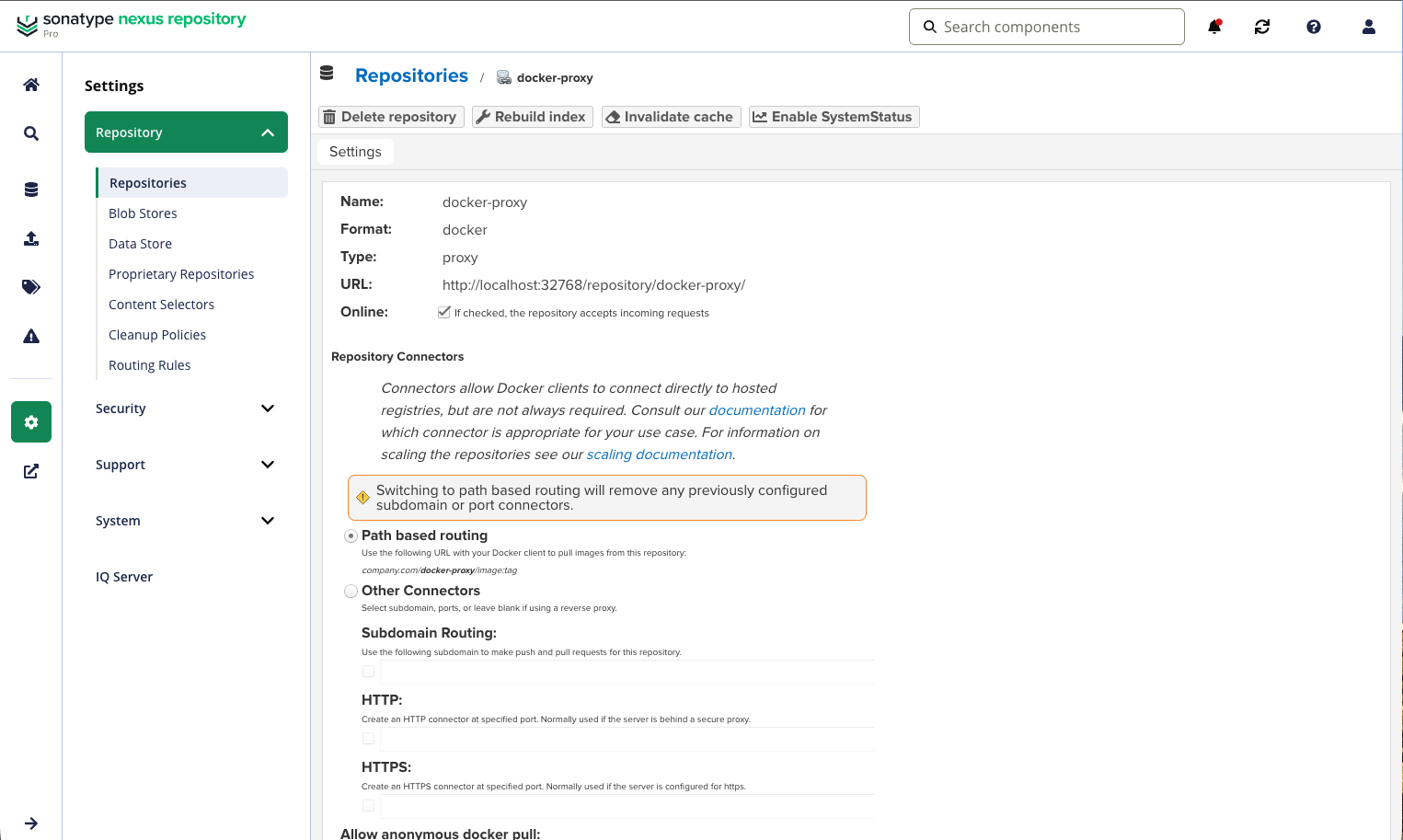Image resolution: width=1403 pixels, height=840 pixels.
Task: Enable the Subdomain Routing checkbox
Action: click(368, 671)
